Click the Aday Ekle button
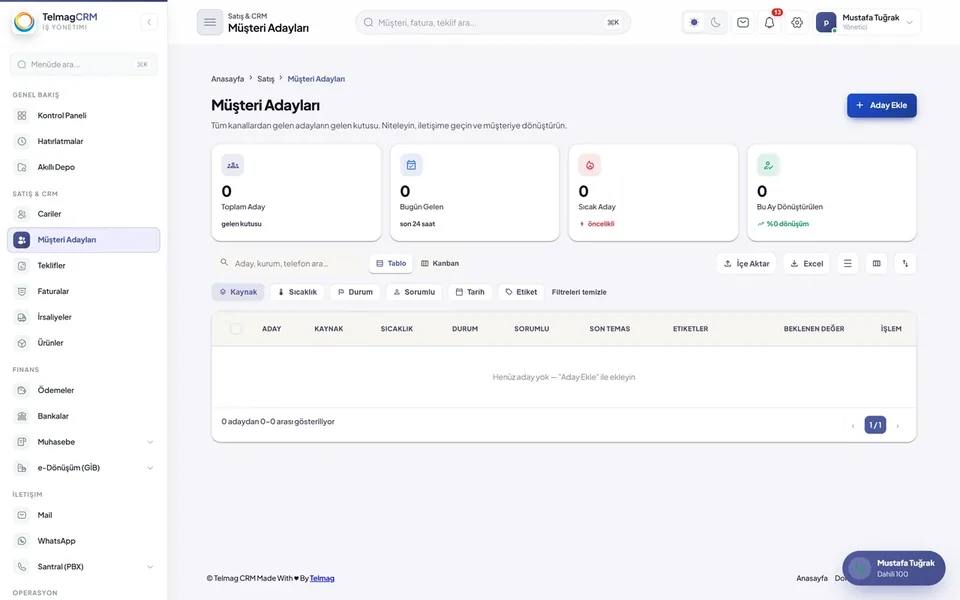The height and width of the screenshot is (600, 960). (x=882, y=105)
